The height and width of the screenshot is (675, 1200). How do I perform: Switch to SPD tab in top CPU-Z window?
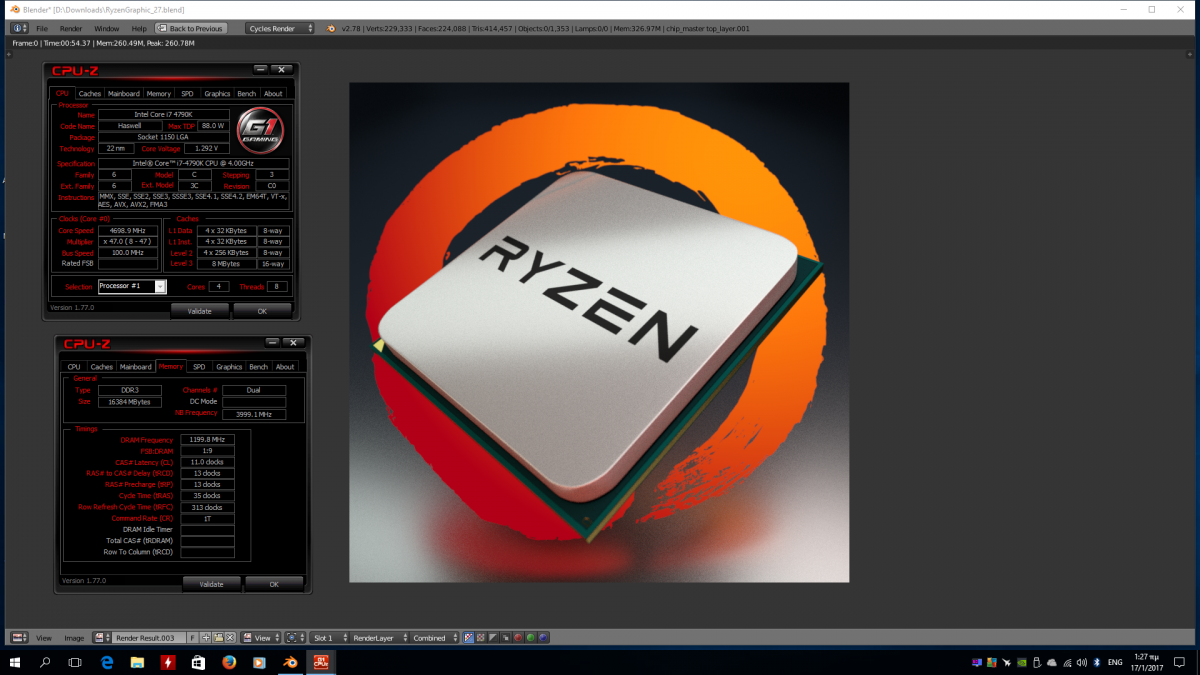(187, 94)
